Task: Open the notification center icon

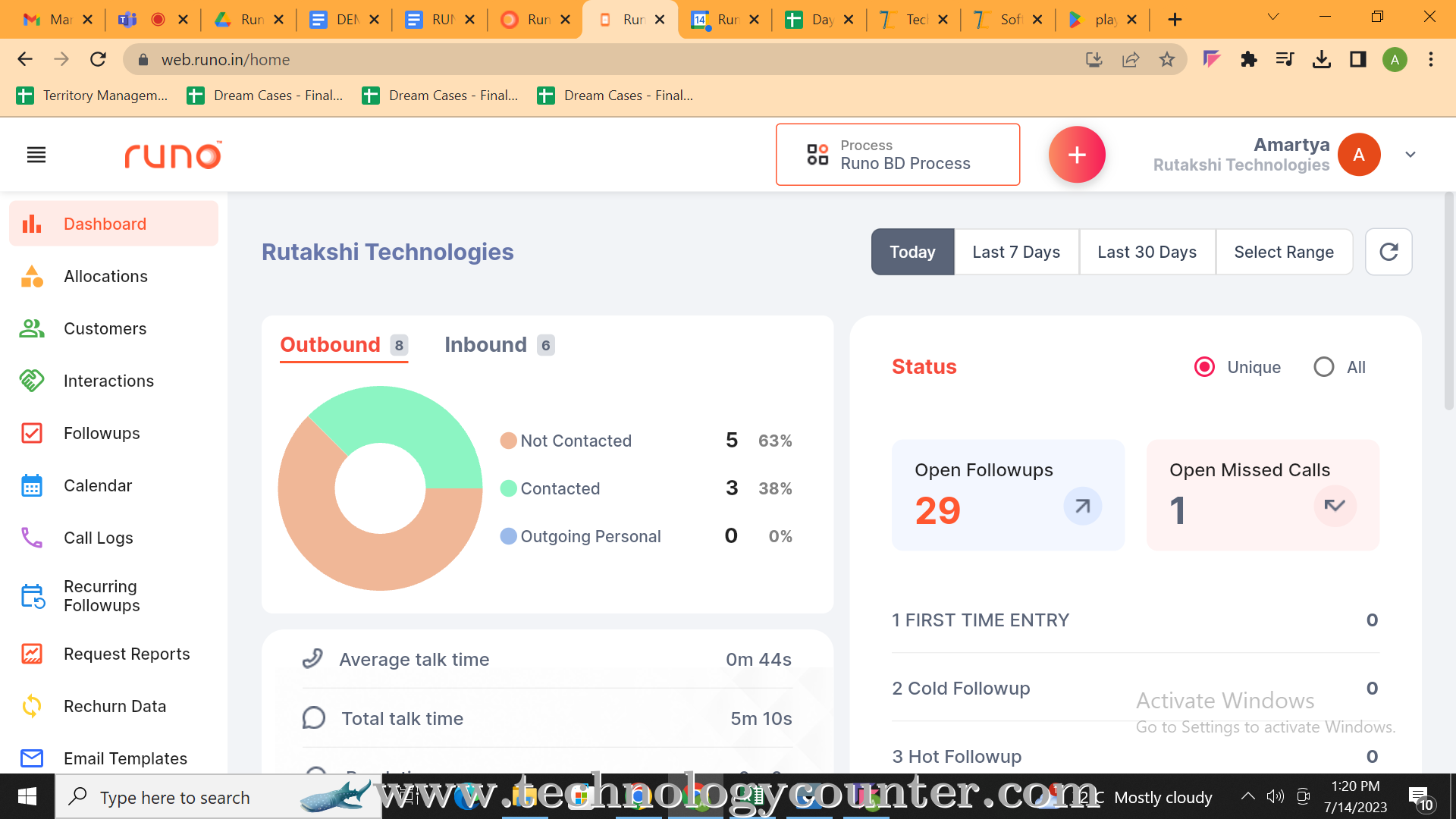Action: (x=1420, y=798)
